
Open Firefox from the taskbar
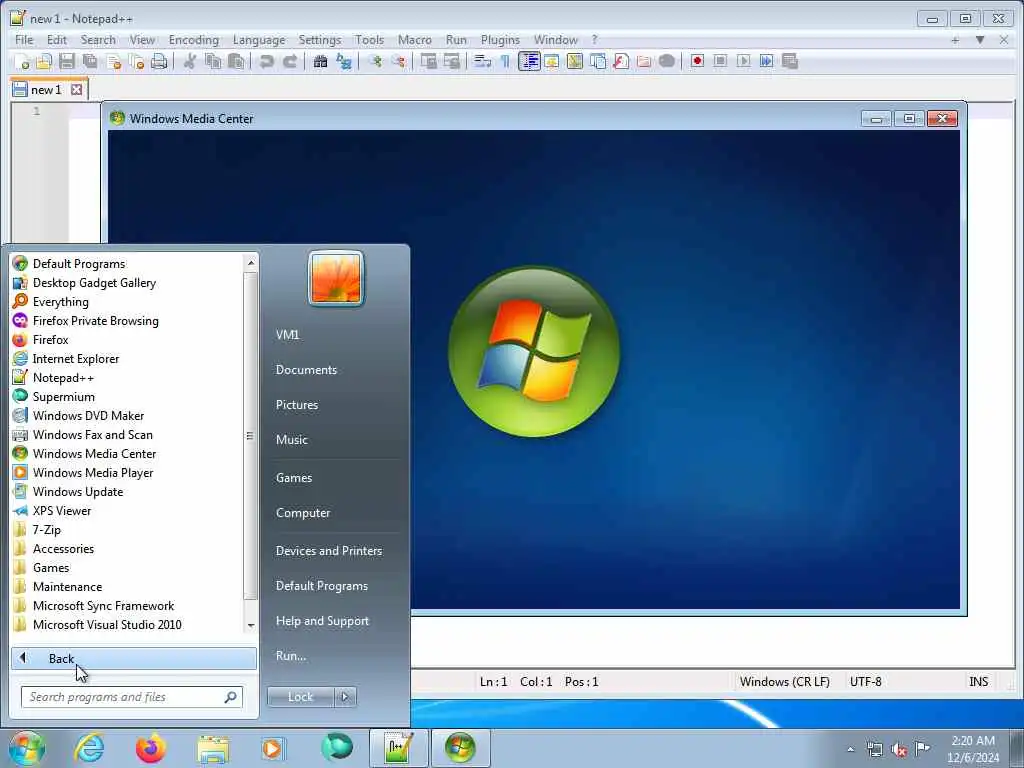coord(150,748)
